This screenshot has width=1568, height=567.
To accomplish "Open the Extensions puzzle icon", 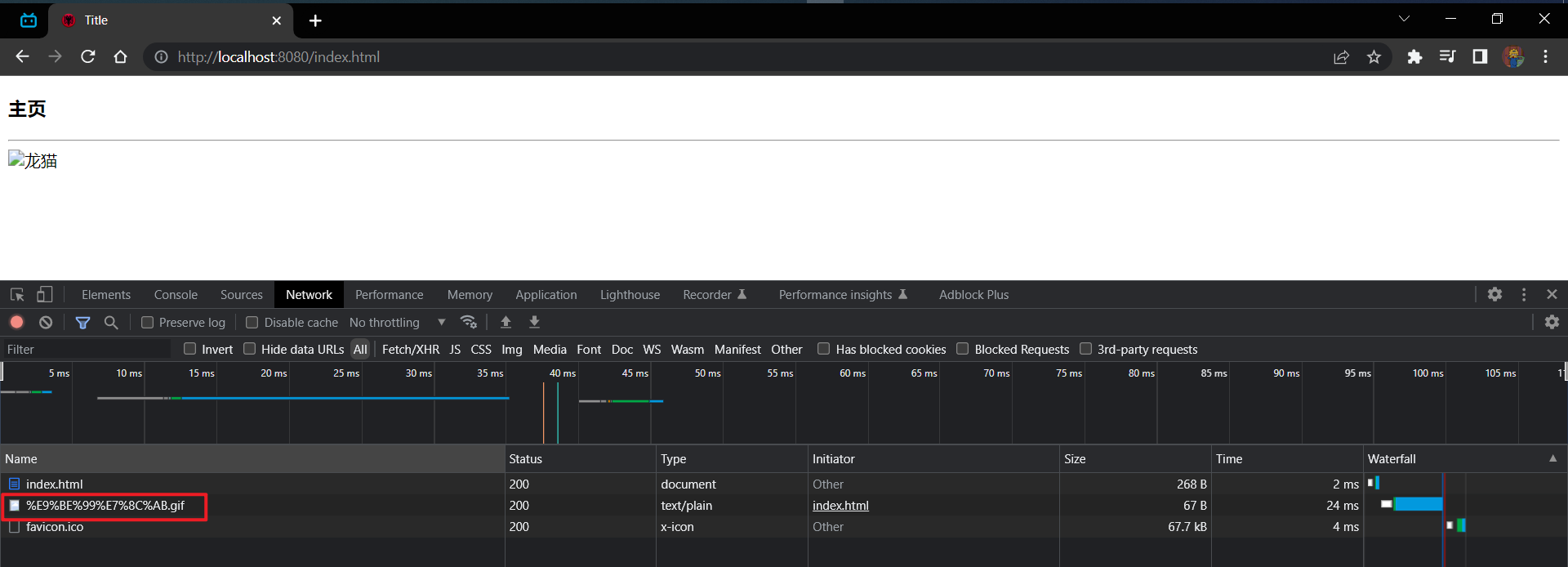I will tap(1414, 56).
